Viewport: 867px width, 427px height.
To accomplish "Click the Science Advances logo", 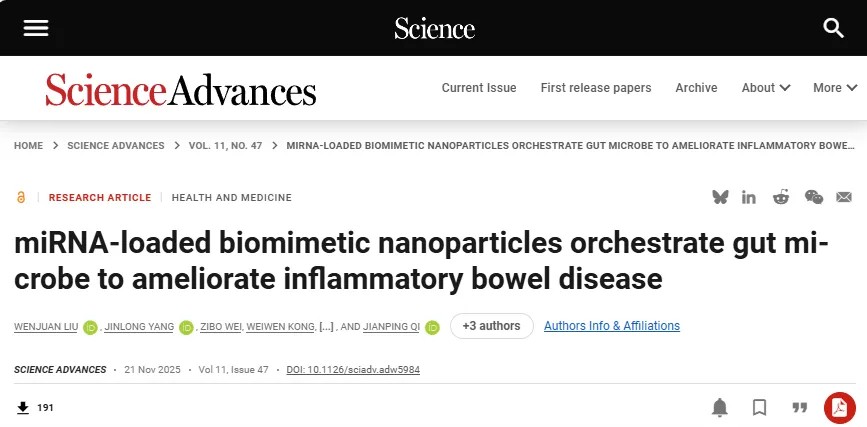I will pos(181,90).
